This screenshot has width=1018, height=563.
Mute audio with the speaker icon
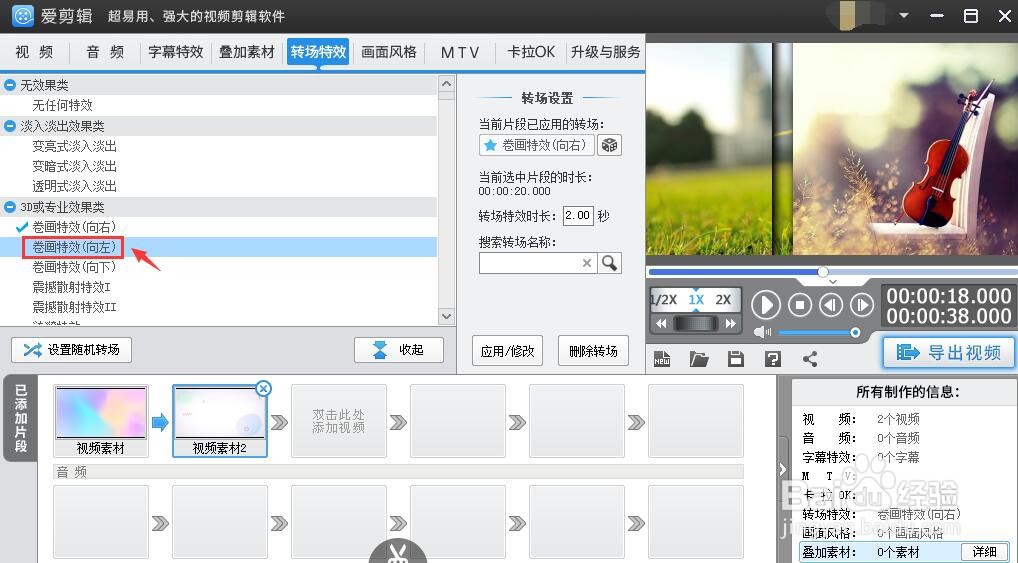pyautogui.click(x=762, y=332)
